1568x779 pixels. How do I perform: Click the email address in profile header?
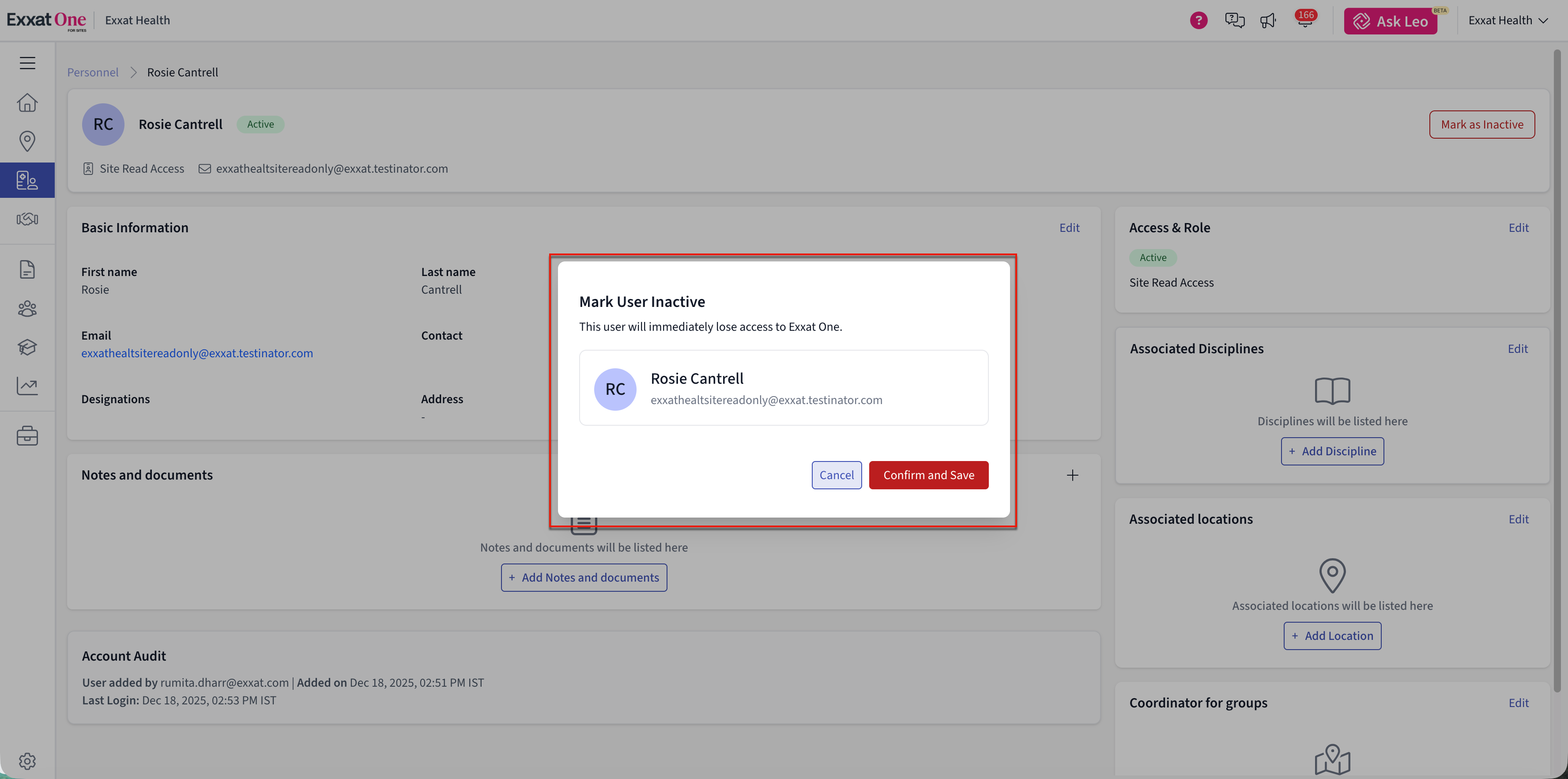point(332,169)
